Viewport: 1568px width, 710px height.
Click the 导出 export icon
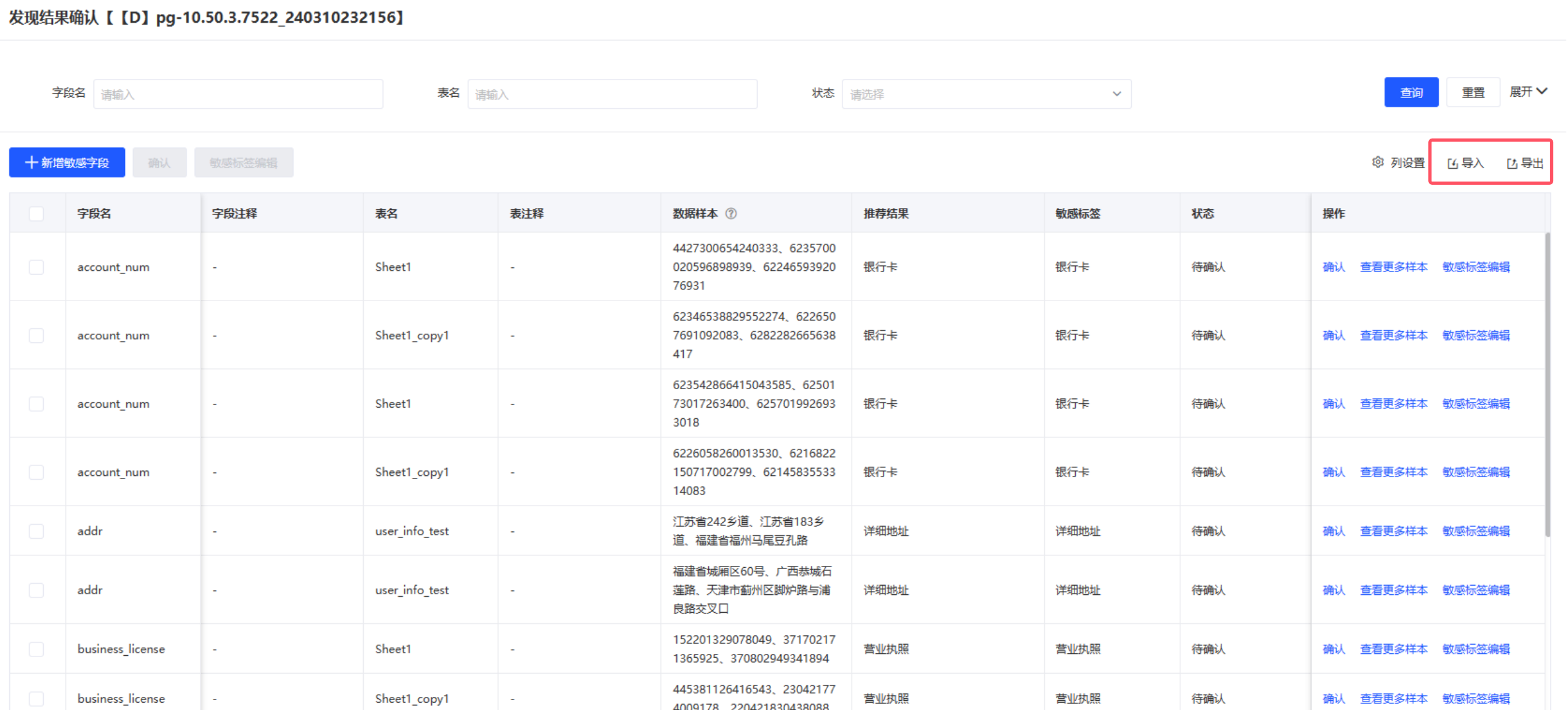[x=1511, y=163]
